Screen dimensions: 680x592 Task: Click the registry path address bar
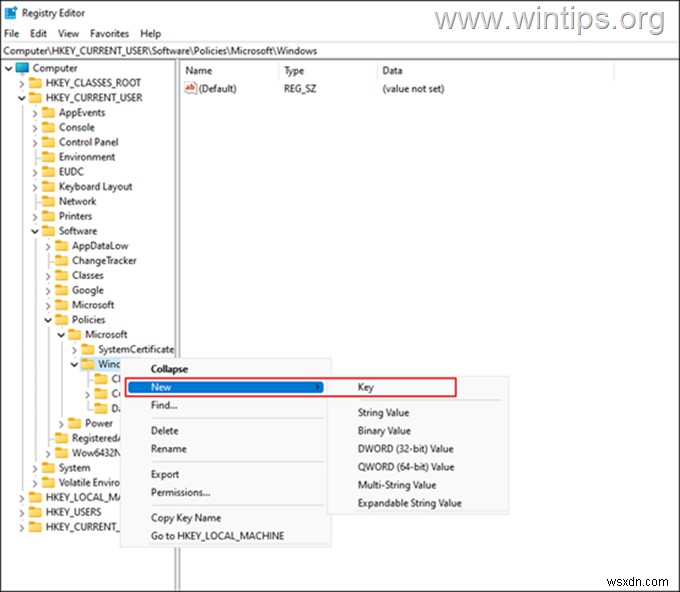coord(340,51)
